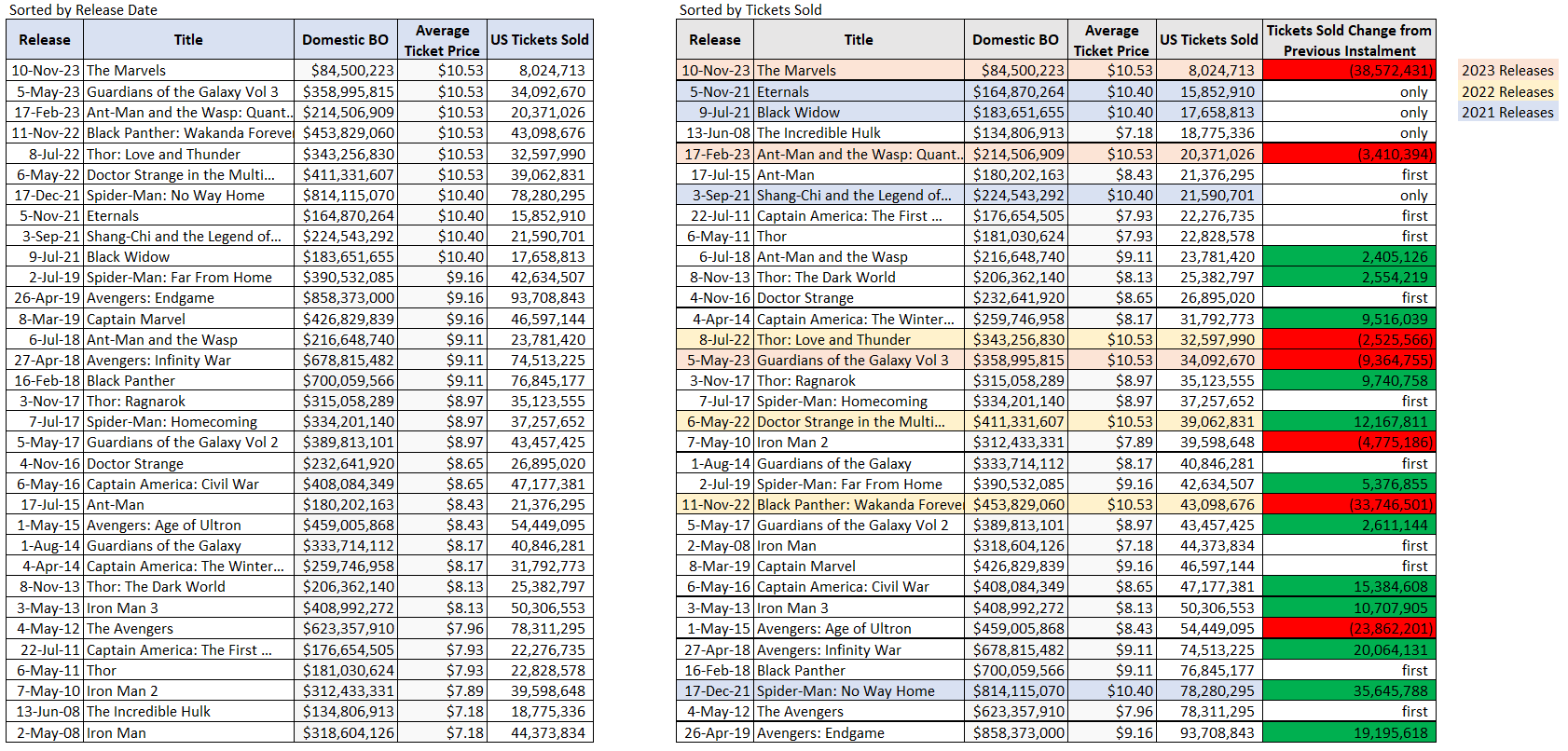Click the green 20,064,131 change cell
Image resolution: width=1568 pixels, height=751 pixels.
[x=1349, y=650]
